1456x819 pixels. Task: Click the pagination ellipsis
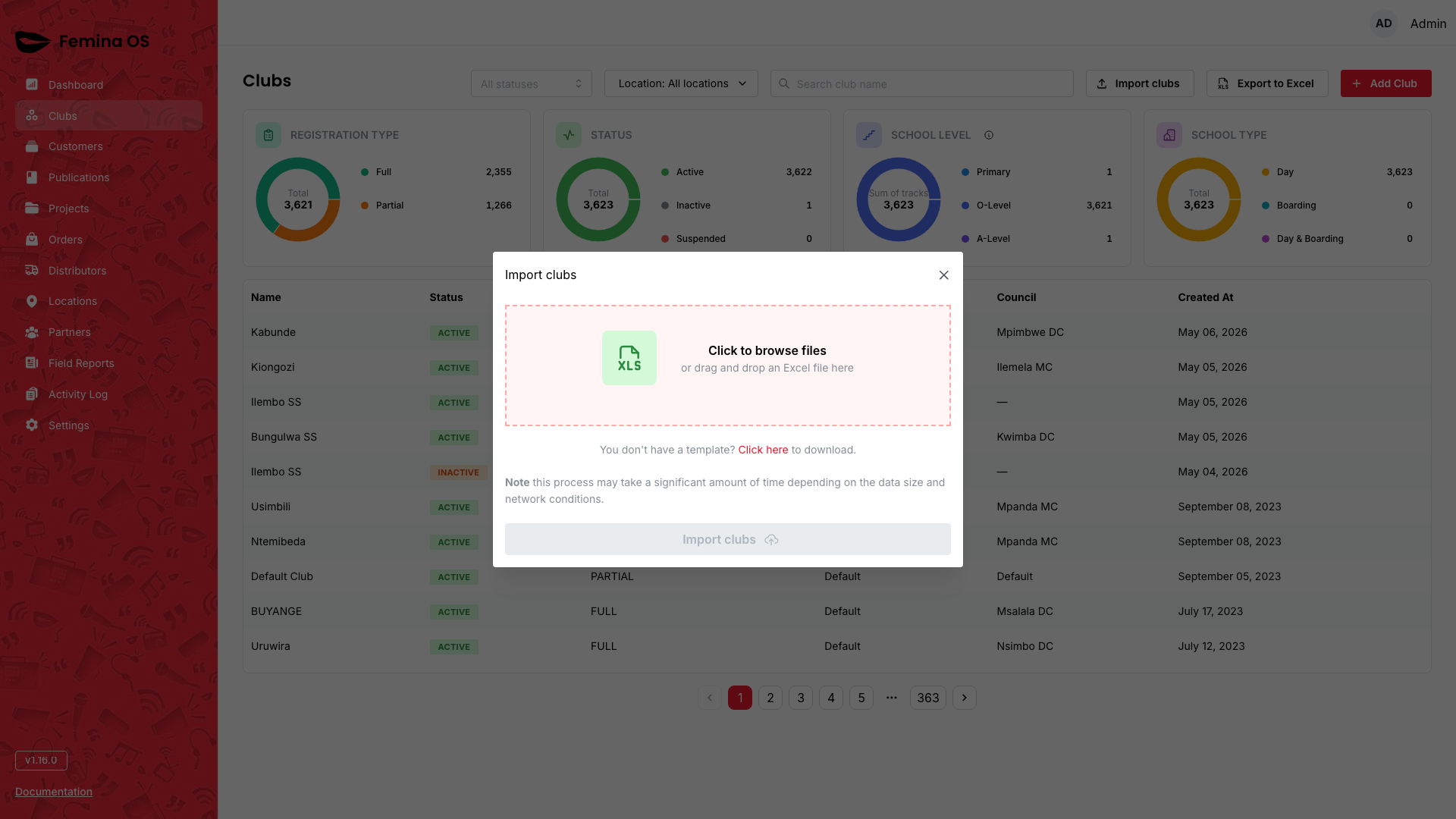click(x=892, y=698)
